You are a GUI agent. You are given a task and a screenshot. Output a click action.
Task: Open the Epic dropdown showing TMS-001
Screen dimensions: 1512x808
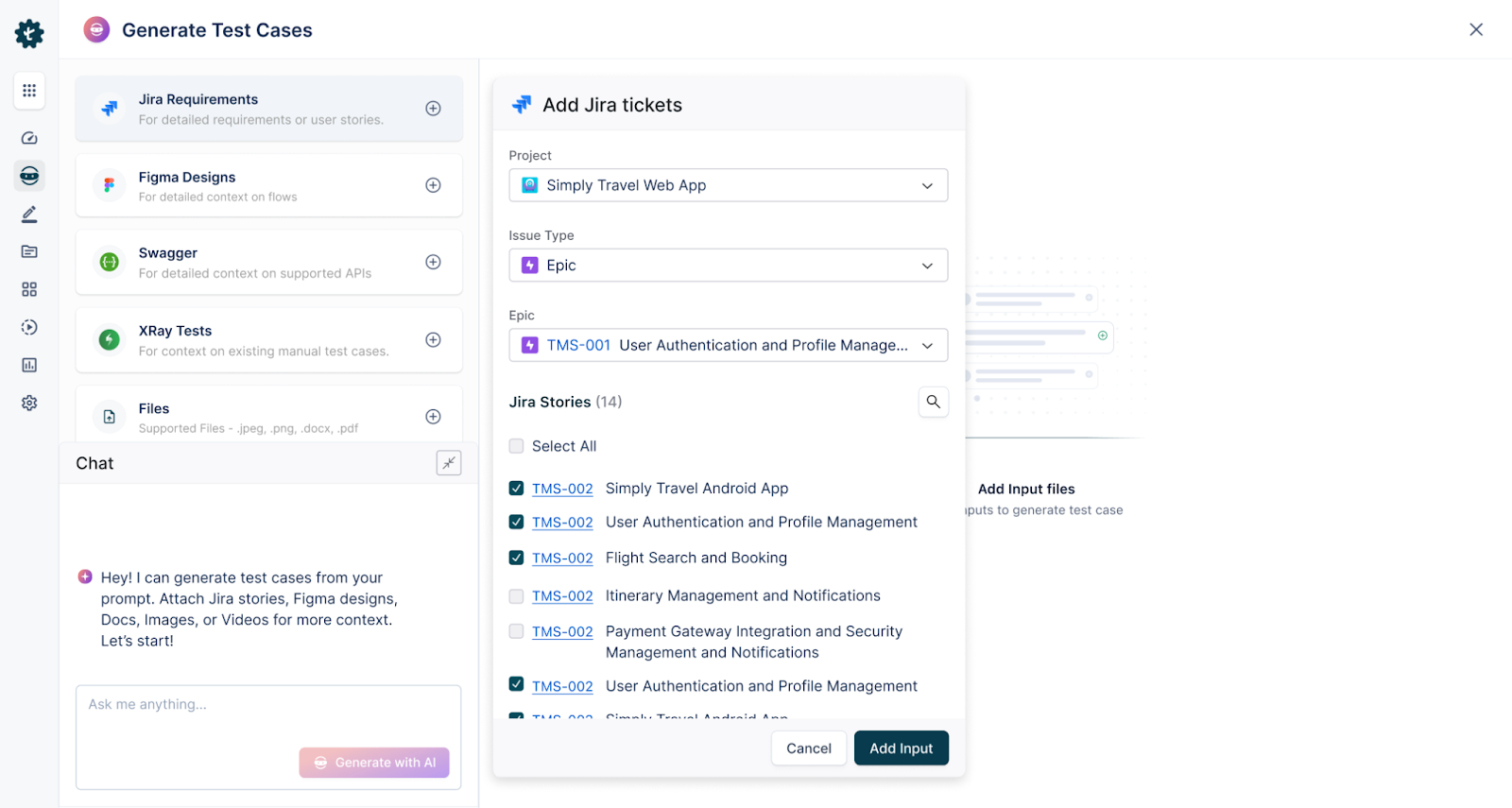[728, 346]
